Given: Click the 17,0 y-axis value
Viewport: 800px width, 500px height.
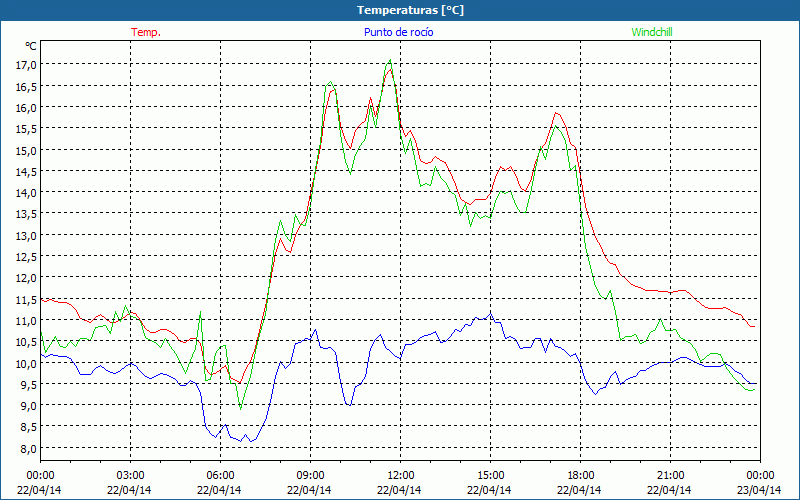Looking at the screenshot, I should [x=28, y=64].
